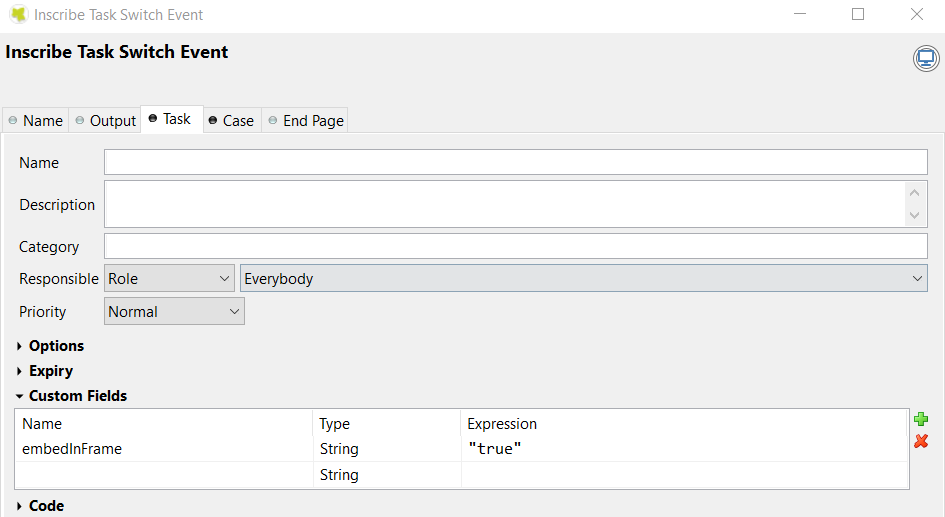Screen dimensions: 945x517
Task: Expand the Expiry section
Action: [50, 371]
